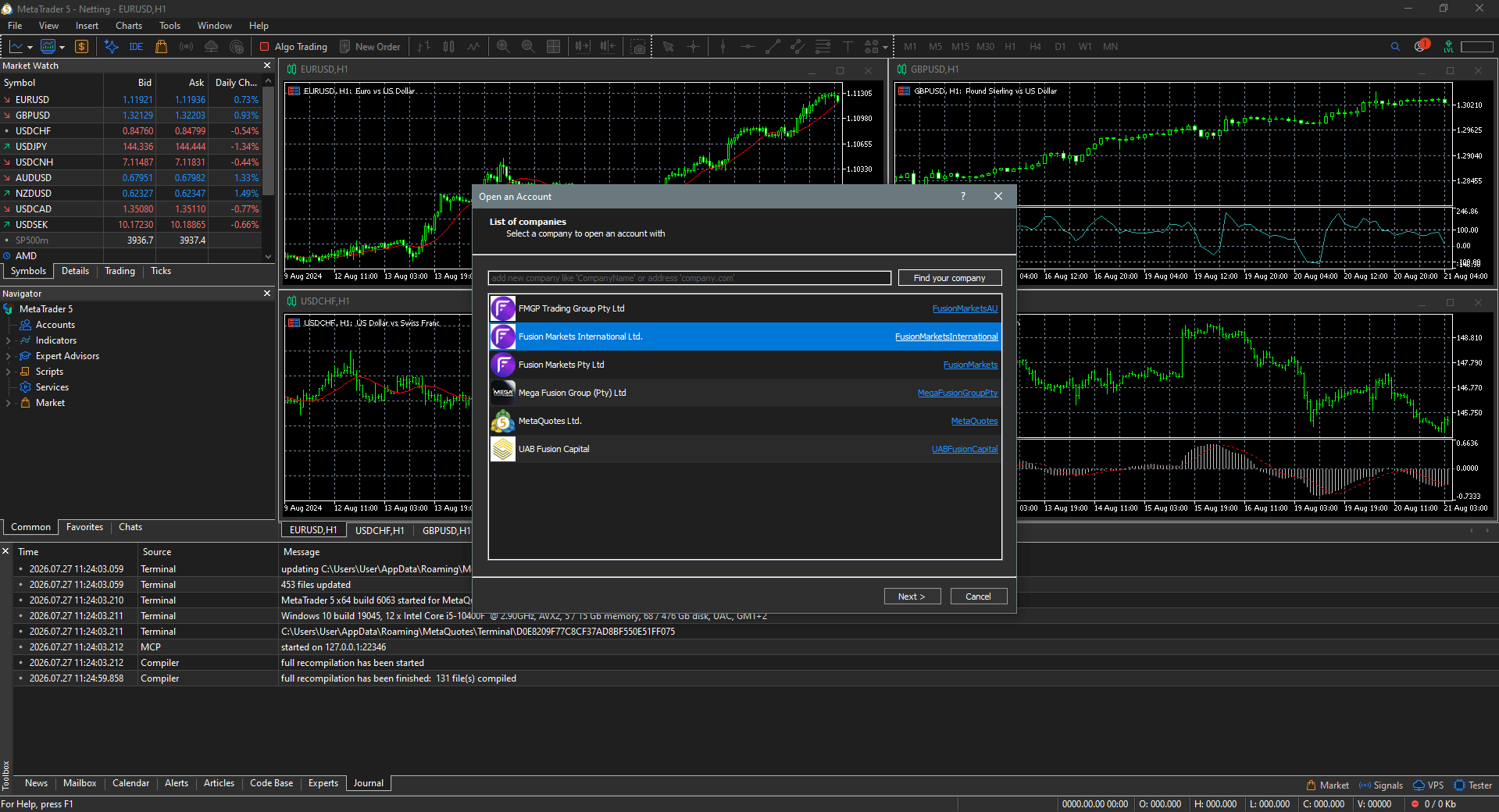The width and height of the screenshot is (1499, 812).
Task: Open the Charts menu
Action: coord(129,26)
